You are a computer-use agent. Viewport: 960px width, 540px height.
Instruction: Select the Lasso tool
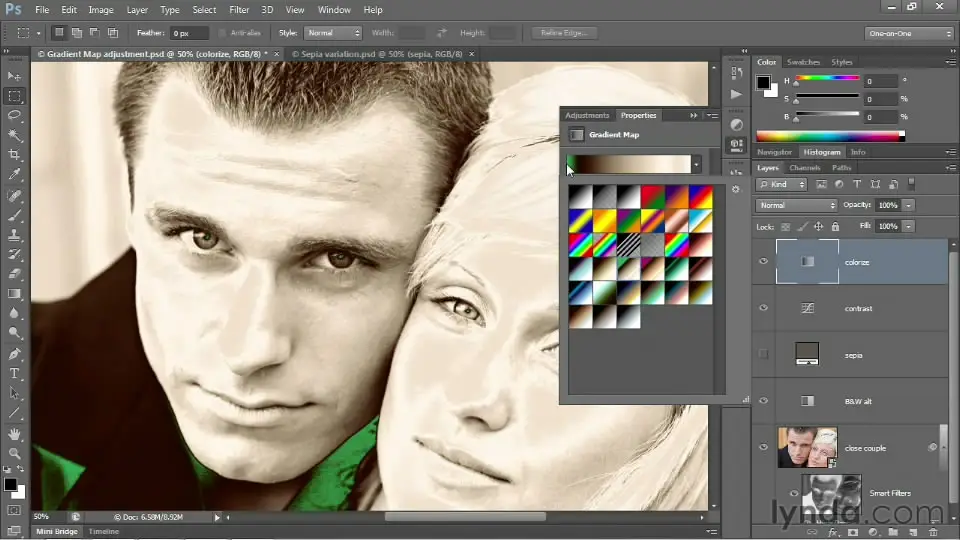(x=15, y=116)
